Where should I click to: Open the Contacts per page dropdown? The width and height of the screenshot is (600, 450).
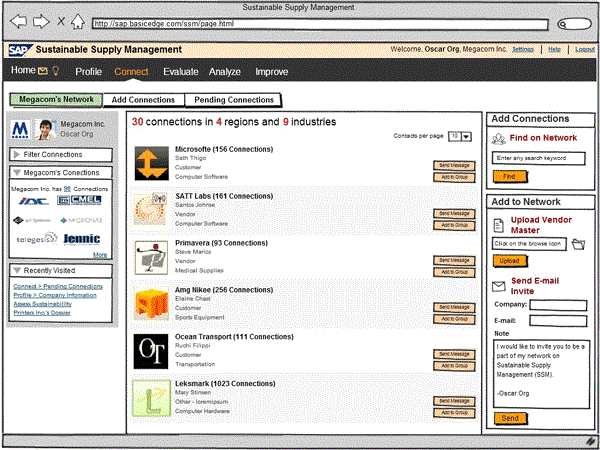coord(460,136)
